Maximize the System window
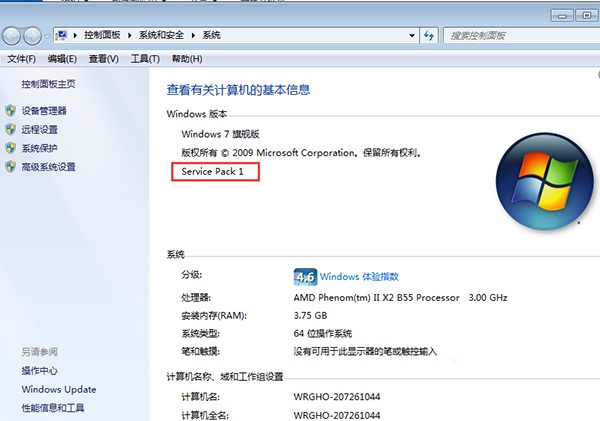This screenshot has height=421, width=600. [586, 16]
